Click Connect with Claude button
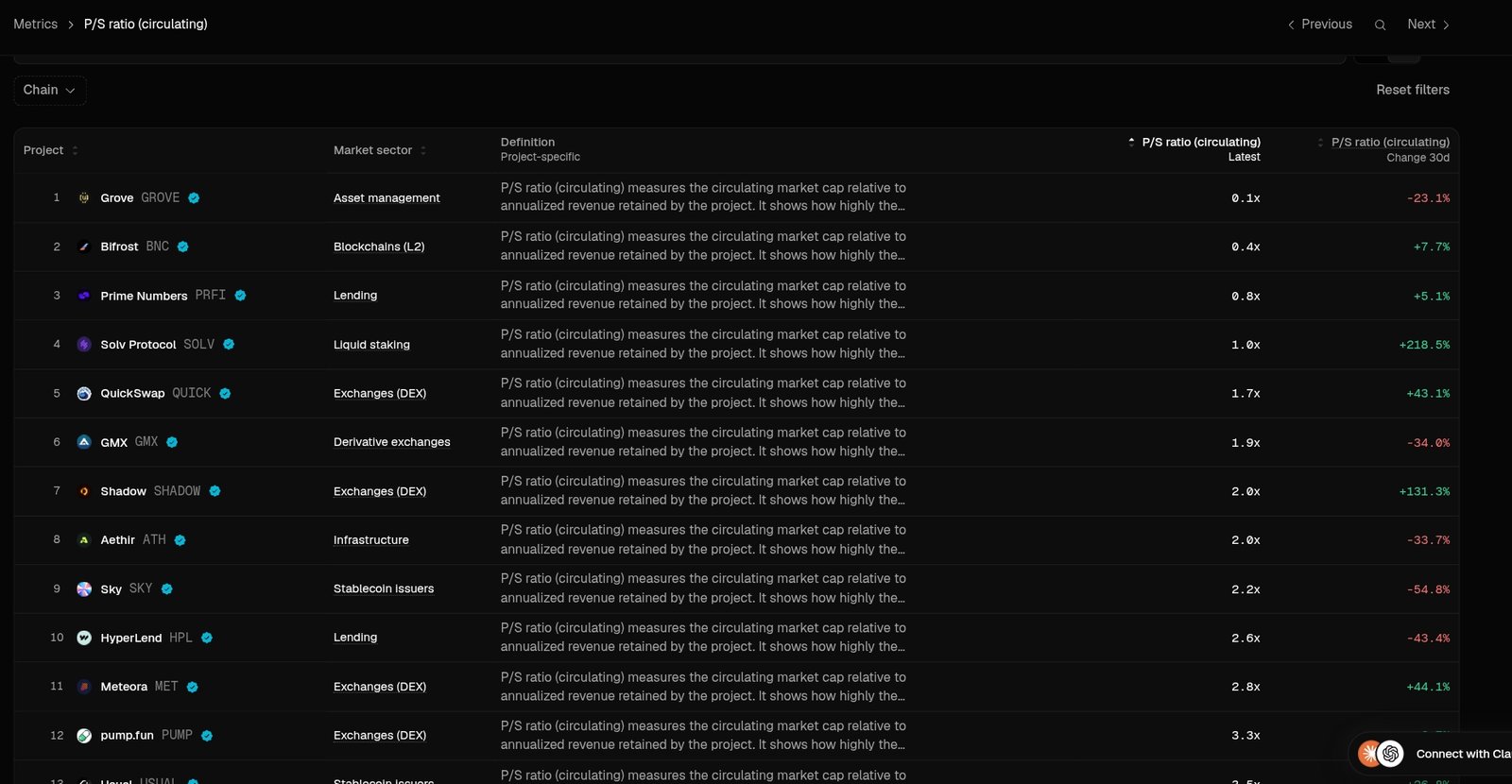 (1431, 754)
